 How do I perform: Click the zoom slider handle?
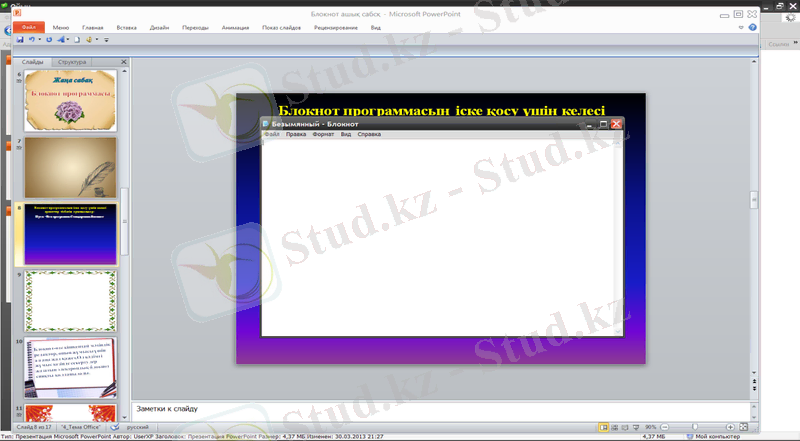pyautogui.click(x=697, y=427)
